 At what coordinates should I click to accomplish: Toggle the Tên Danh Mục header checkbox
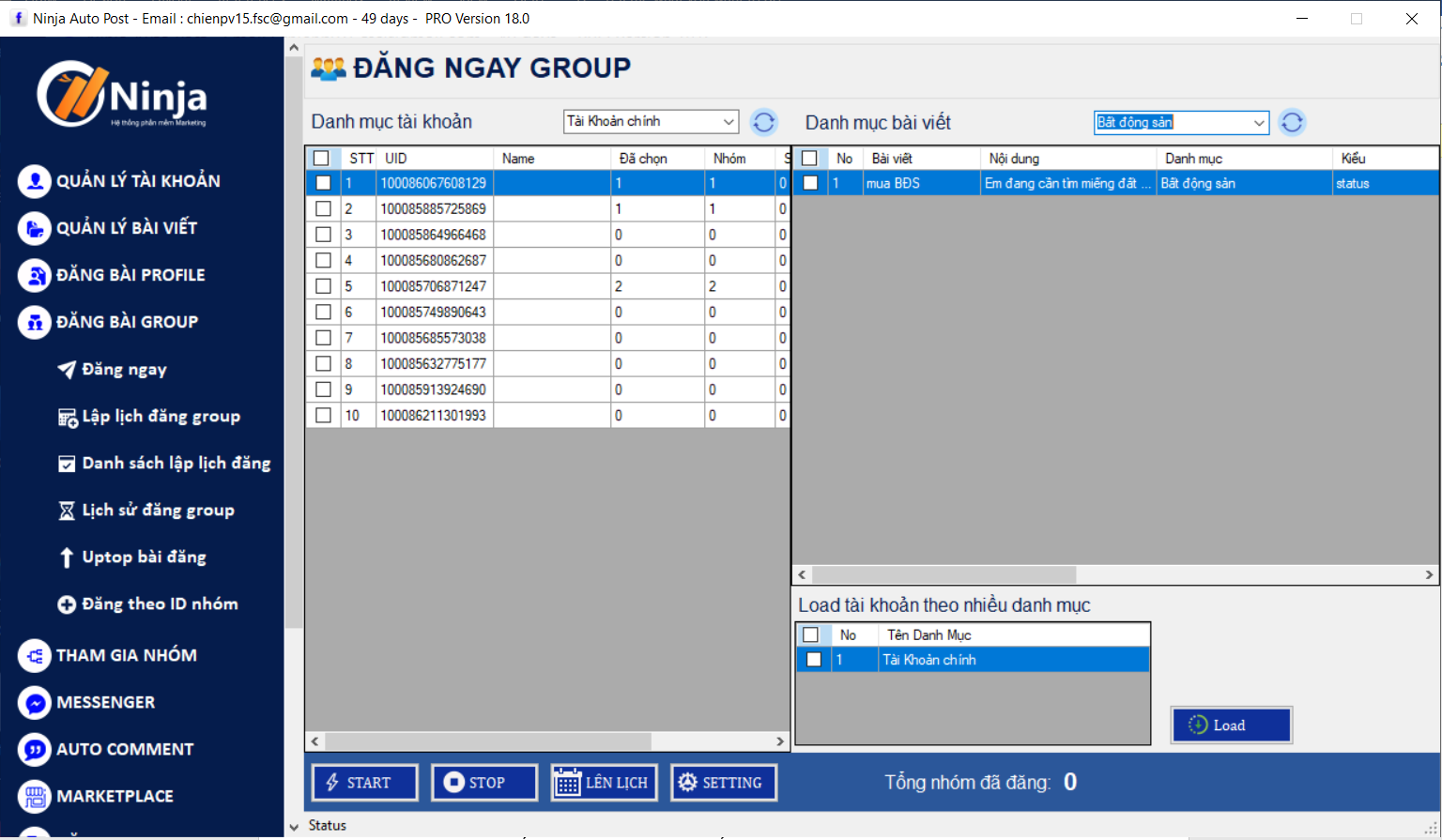click(811, 635)
